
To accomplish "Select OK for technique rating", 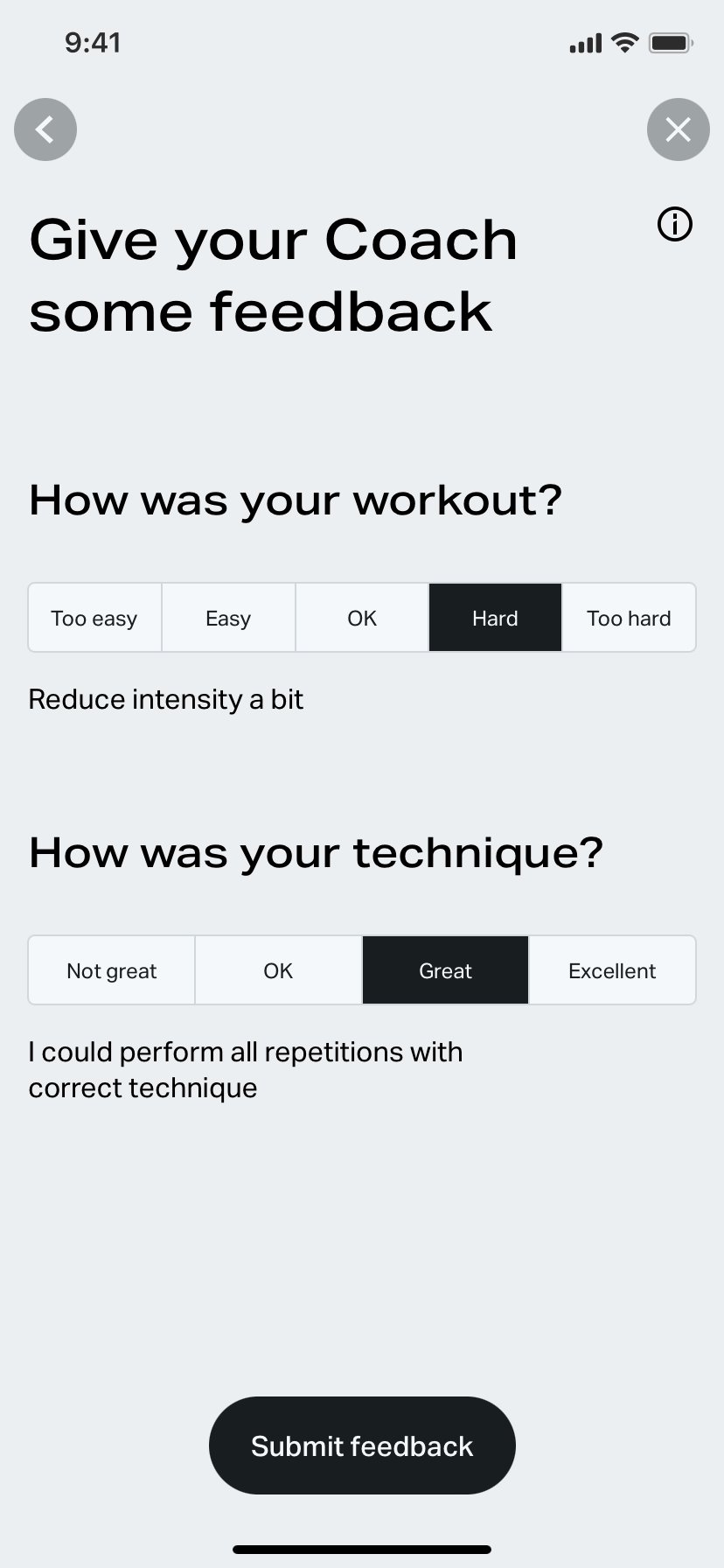I will tap(278, 969).
